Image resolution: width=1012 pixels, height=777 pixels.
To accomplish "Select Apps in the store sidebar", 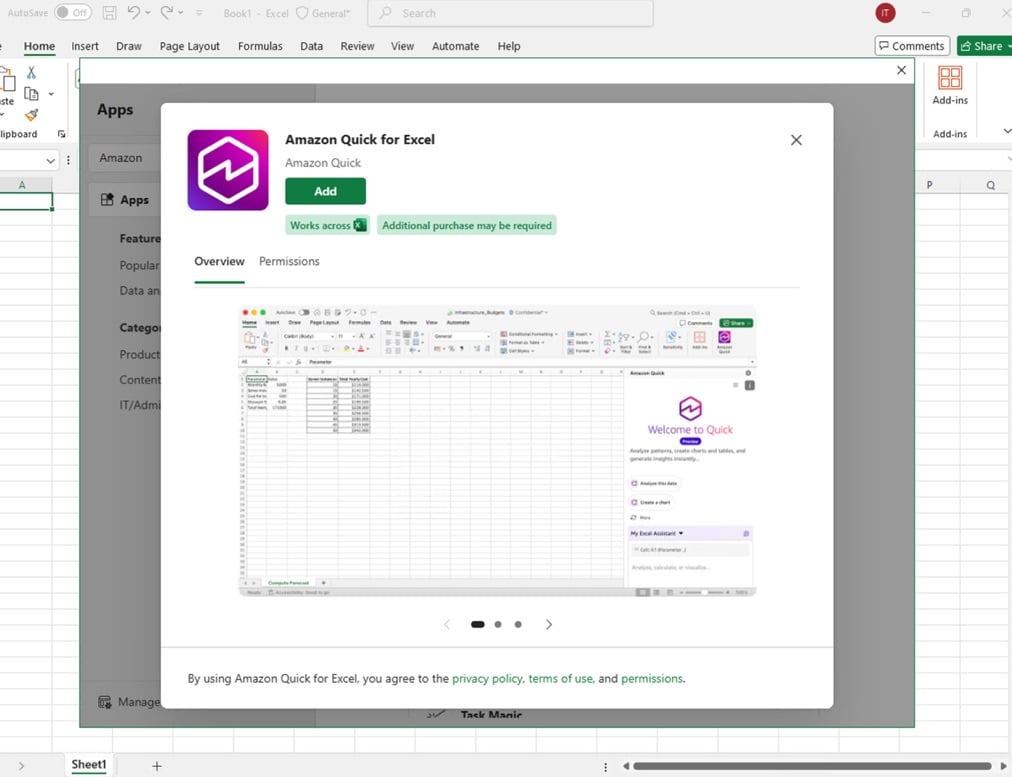I will [x=125, y=200].
